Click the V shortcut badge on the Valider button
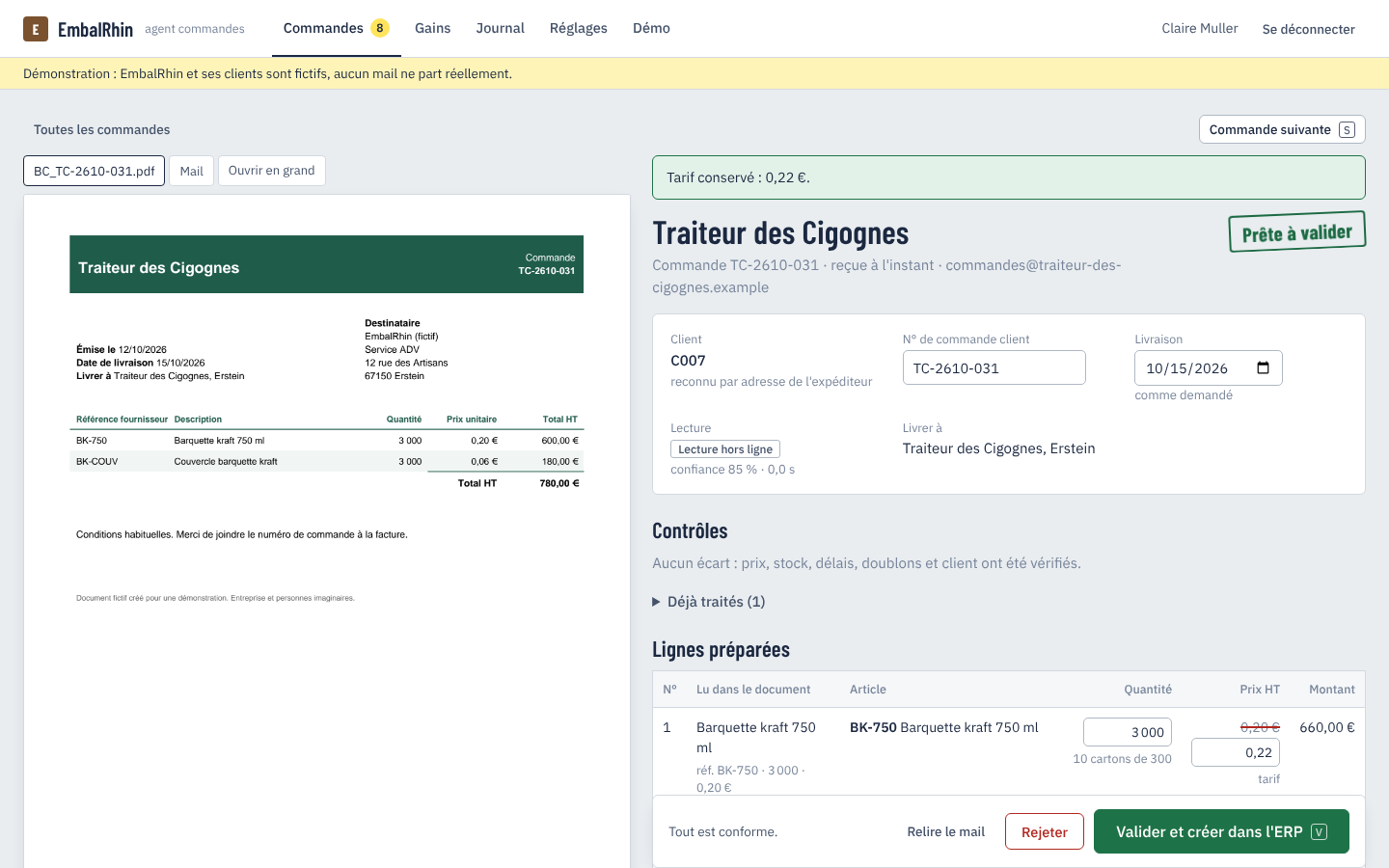 tap(1319, 831)
